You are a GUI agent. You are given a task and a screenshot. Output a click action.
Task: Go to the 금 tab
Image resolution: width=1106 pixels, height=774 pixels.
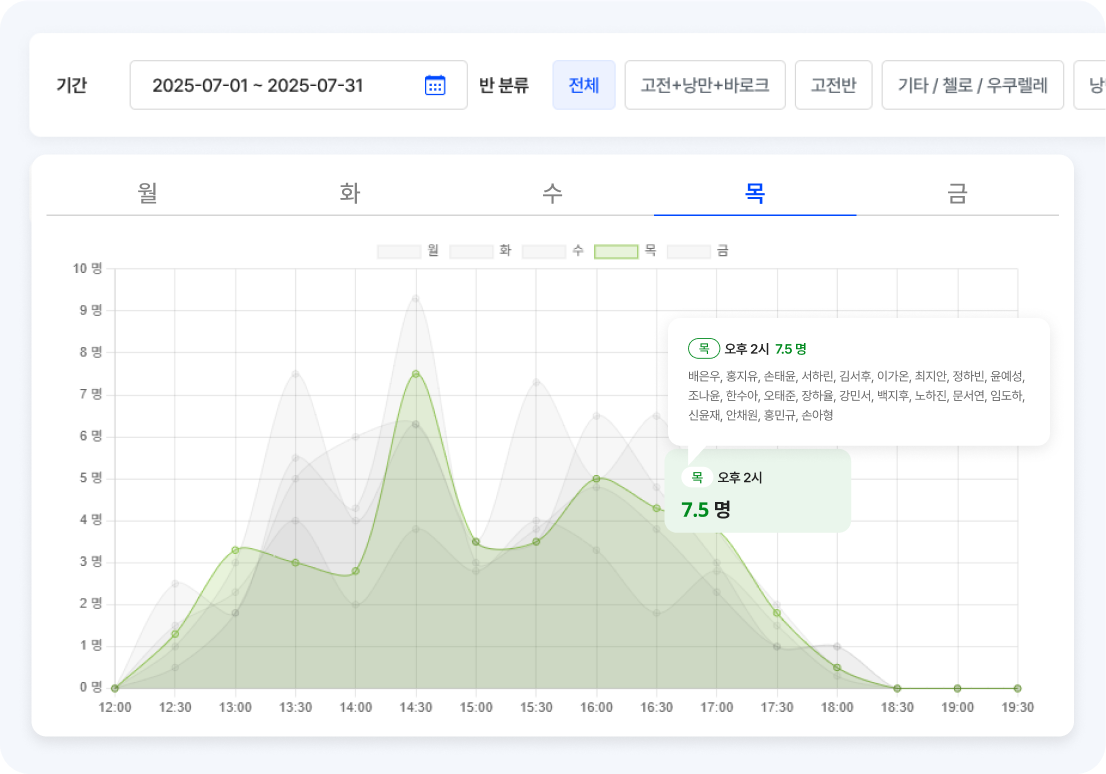pyautogui.click(x=957, y=193)
